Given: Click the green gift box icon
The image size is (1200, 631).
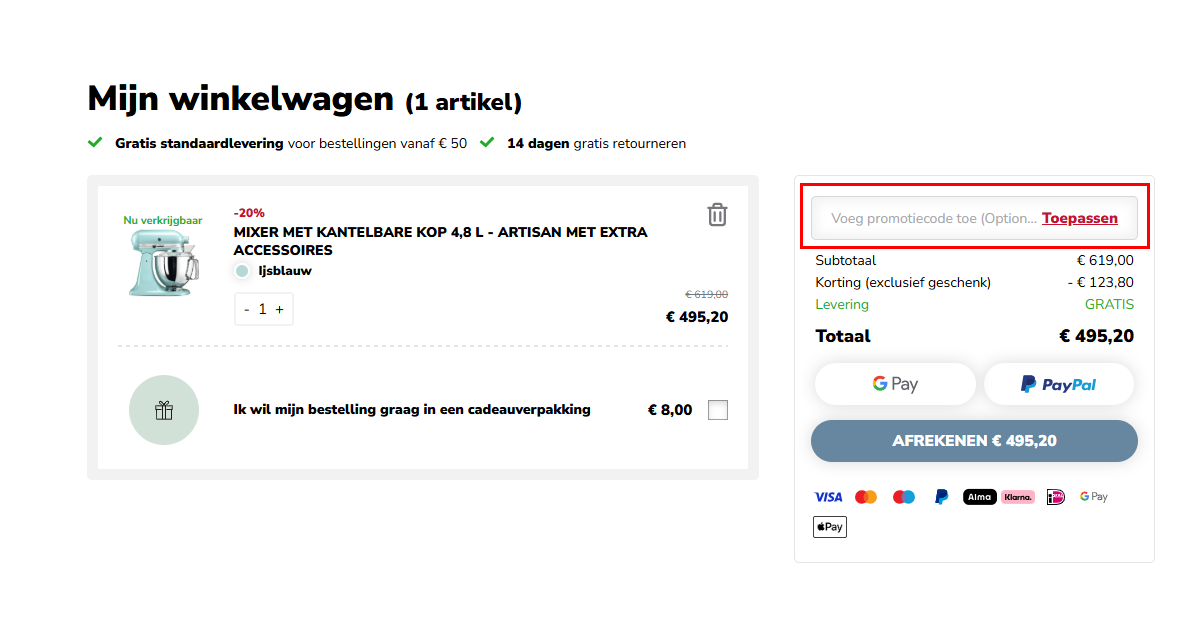Looking at the screenshot, I should [164, 409].
